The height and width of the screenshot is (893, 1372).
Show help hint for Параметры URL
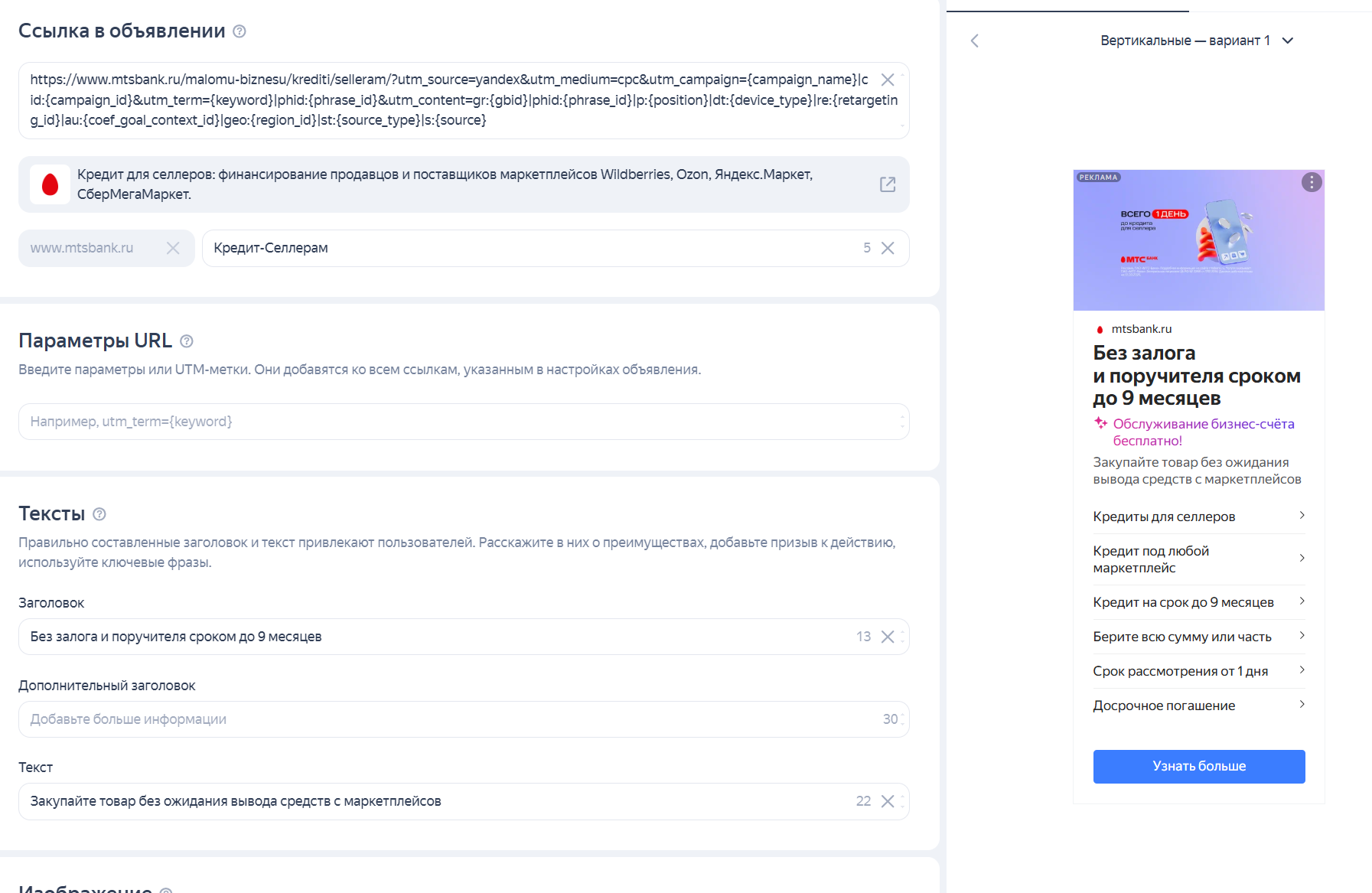pyautogui.click(x=187, y=341)
